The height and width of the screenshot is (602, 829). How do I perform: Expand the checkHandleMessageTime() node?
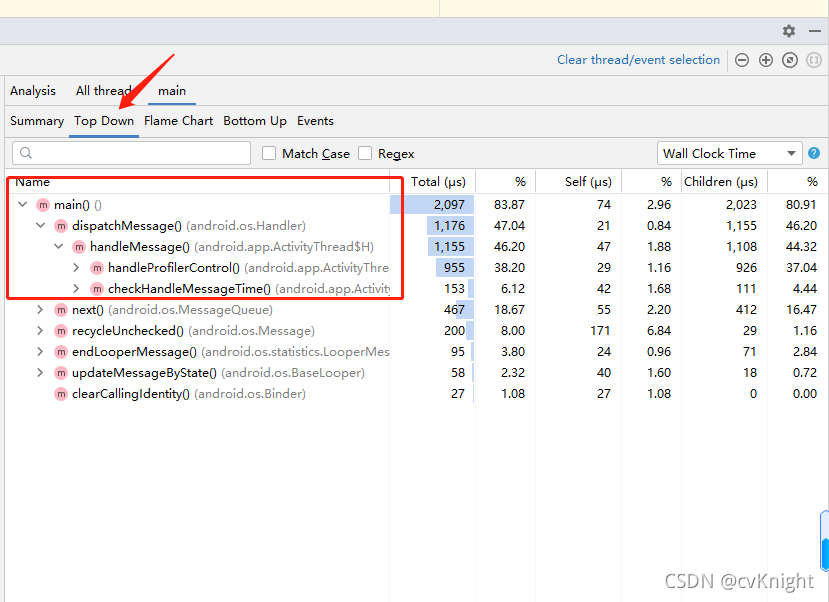coord(76,289)
